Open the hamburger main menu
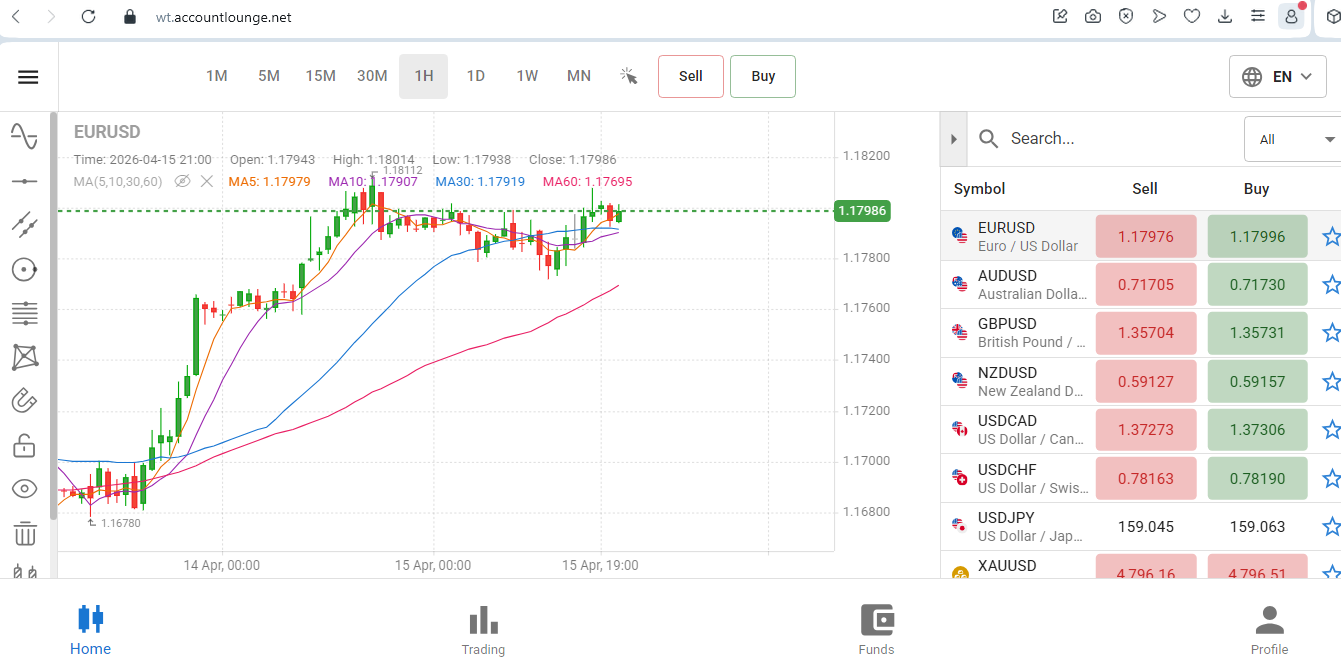 (x=28, y=77)
